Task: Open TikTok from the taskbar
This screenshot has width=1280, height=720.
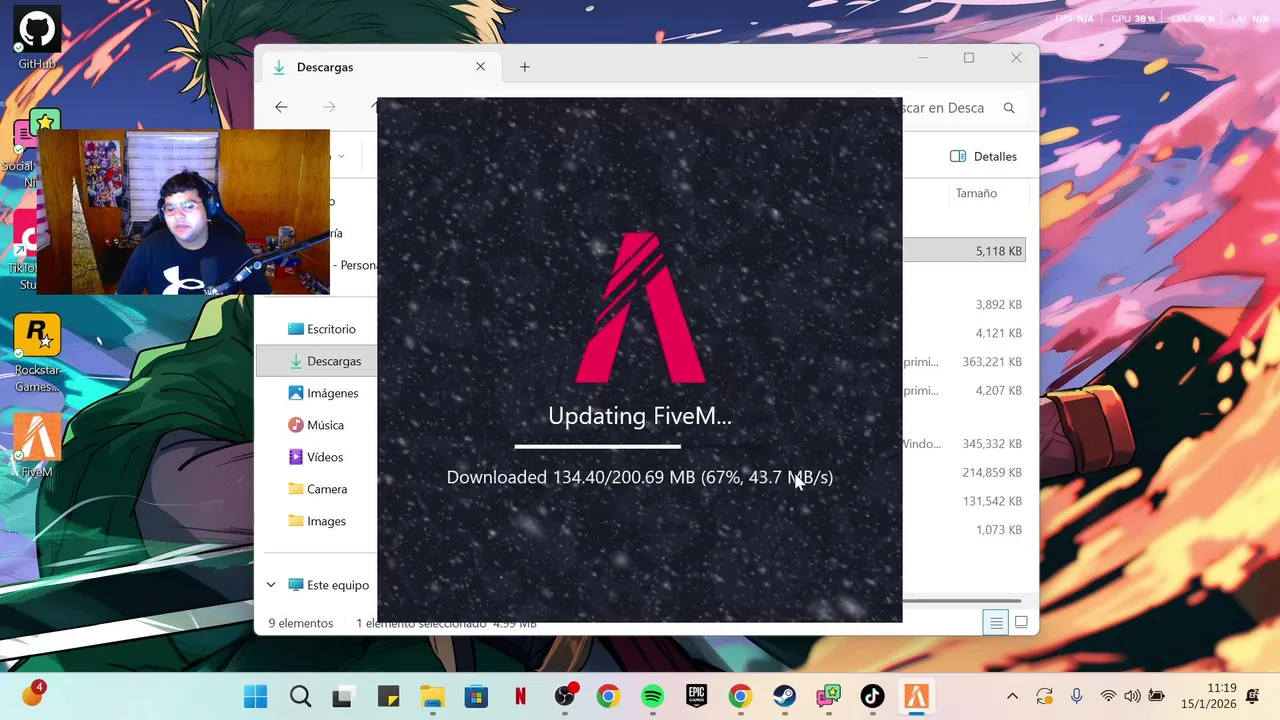Action: [872, 697]
